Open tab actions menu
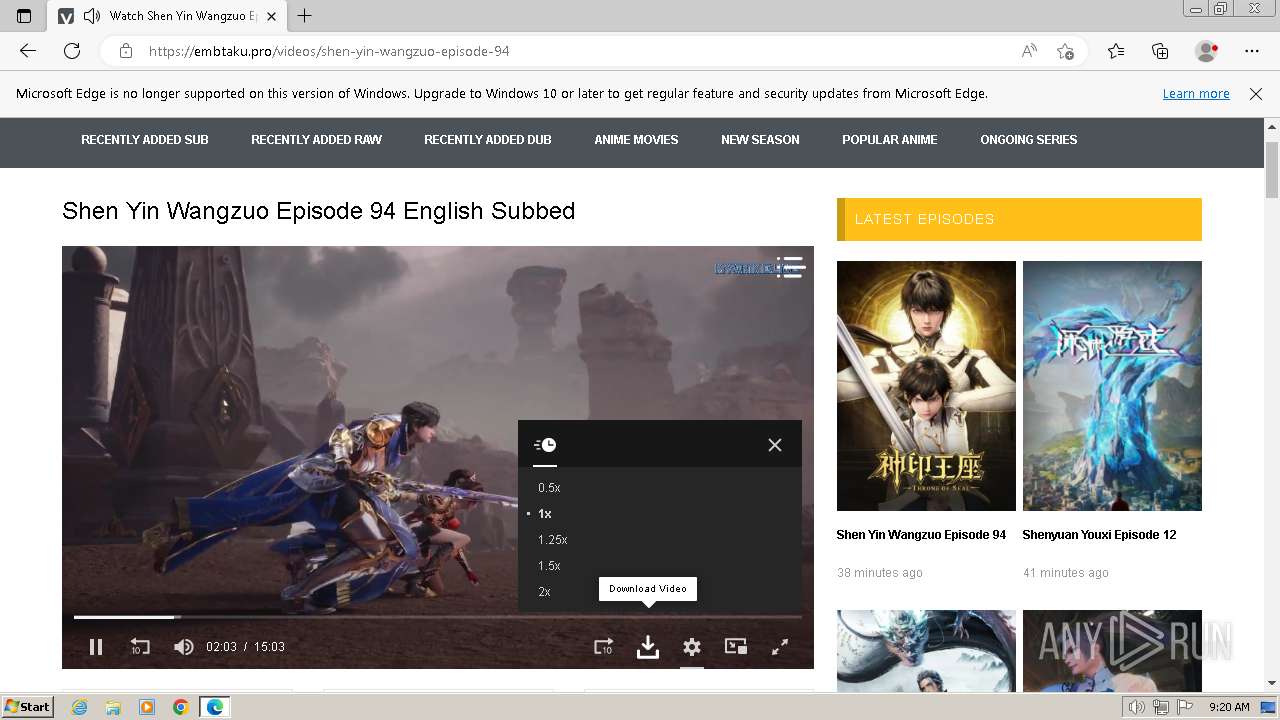 coord(24,16)
